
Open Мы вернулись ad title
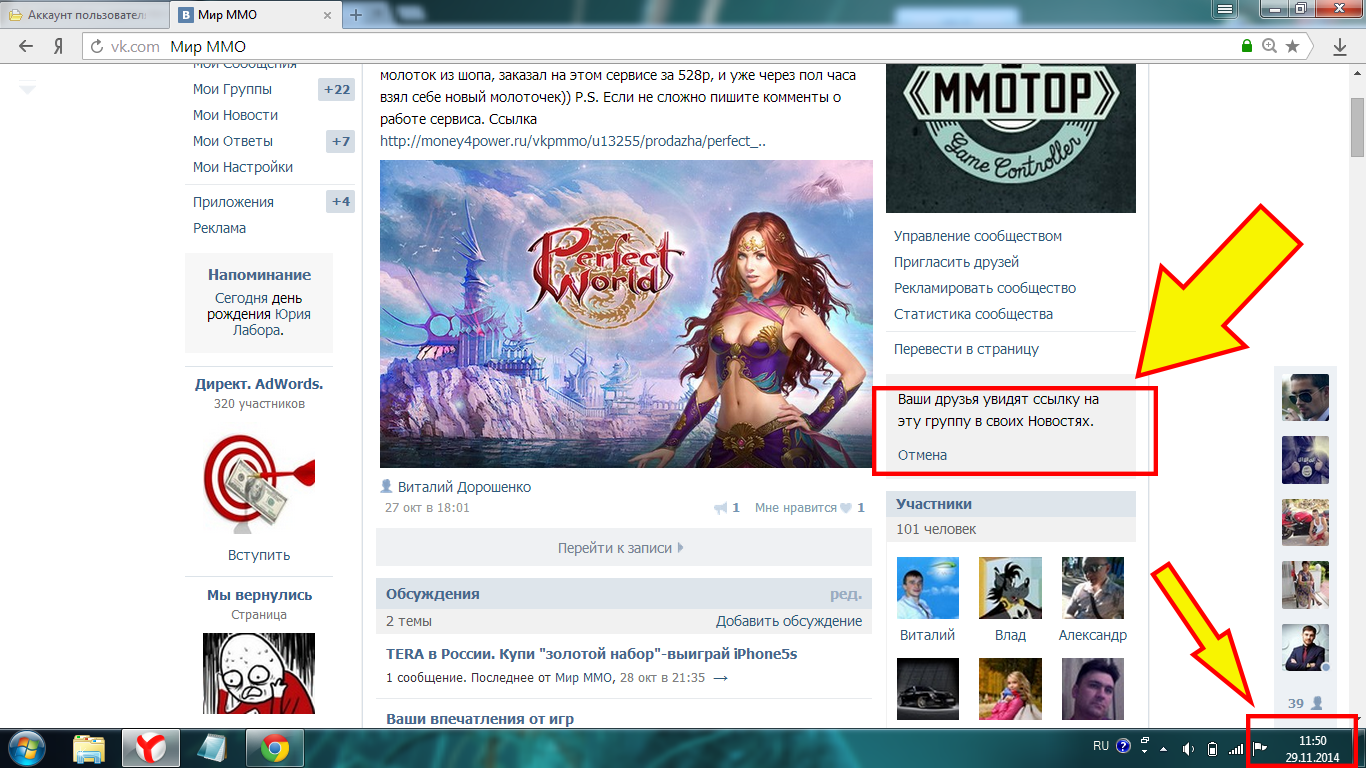coord(259,595)
